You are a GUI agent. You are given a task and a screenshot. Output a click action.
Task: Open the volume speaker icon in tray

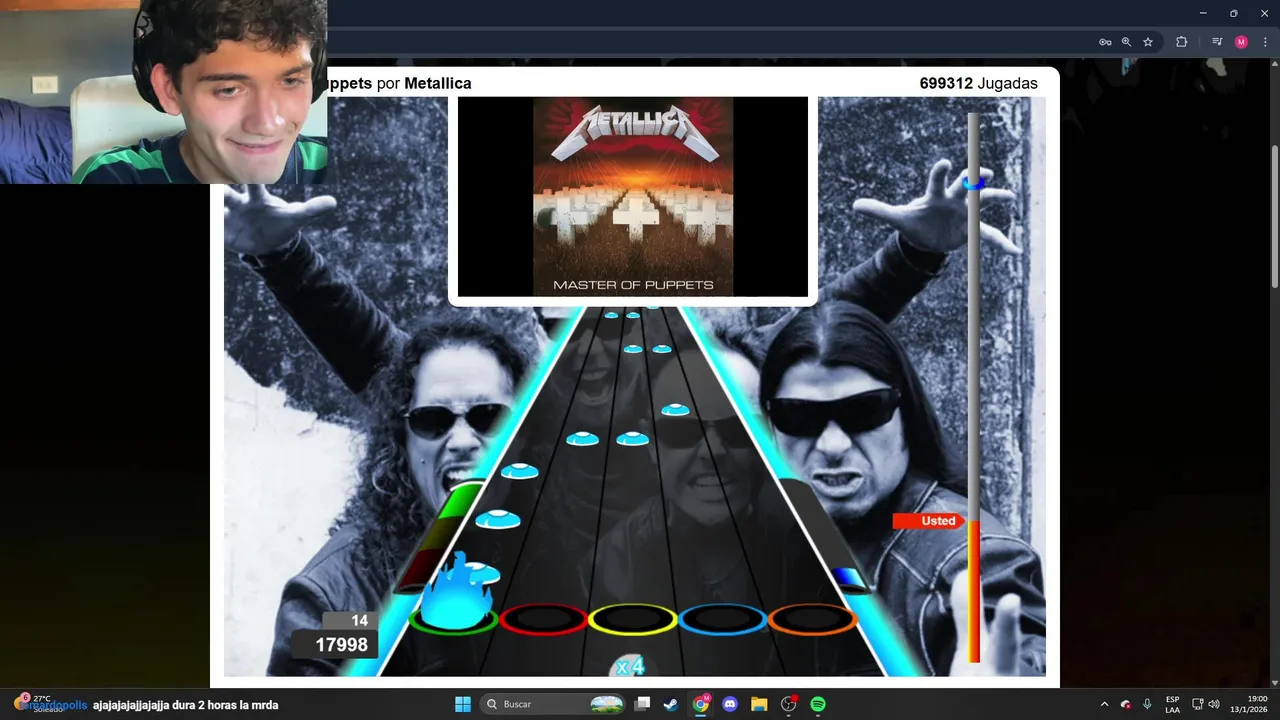(x=1214, y=704)
